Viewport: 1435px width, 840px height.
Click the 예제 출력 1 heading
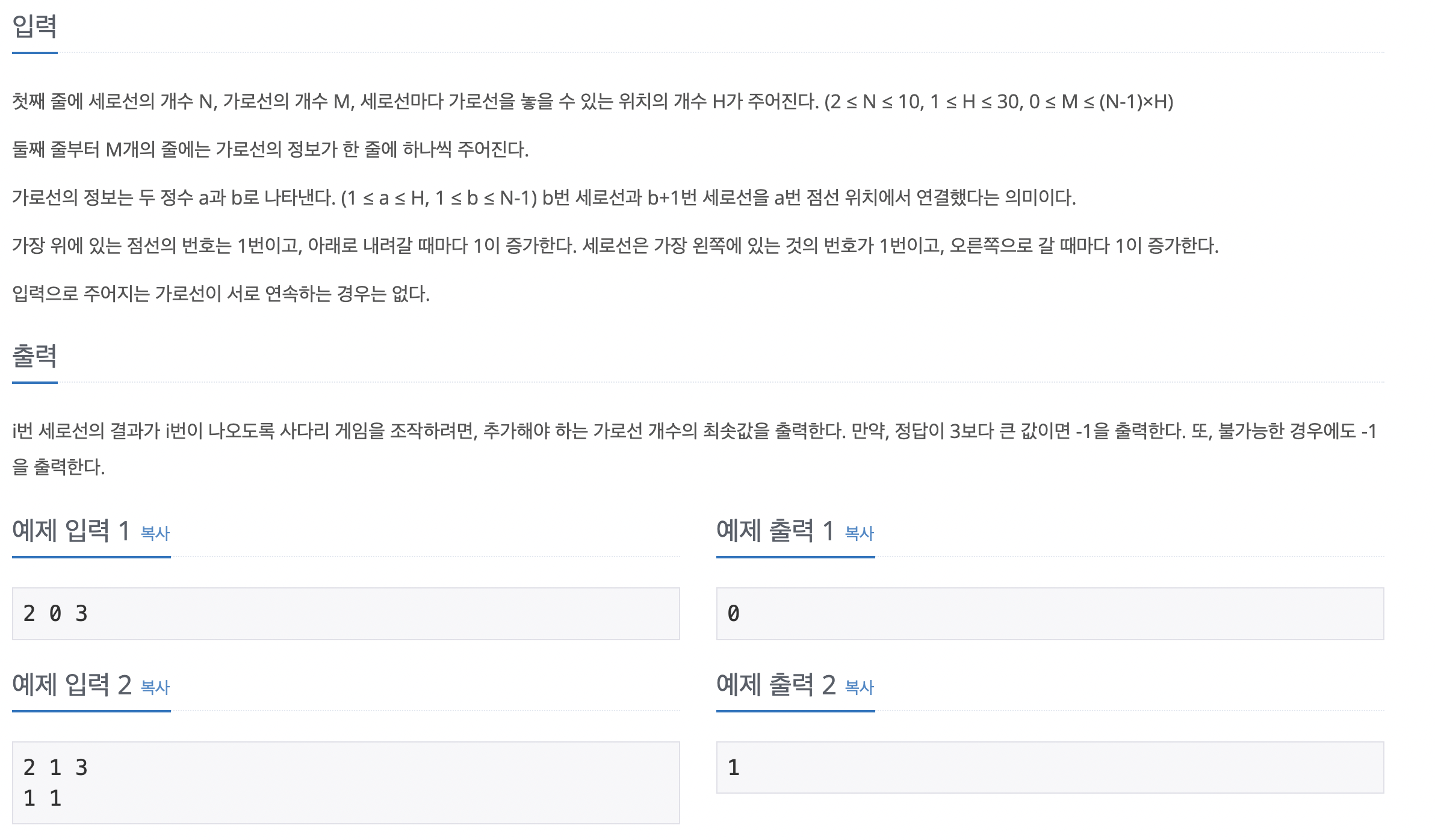[x=775, y=531]
